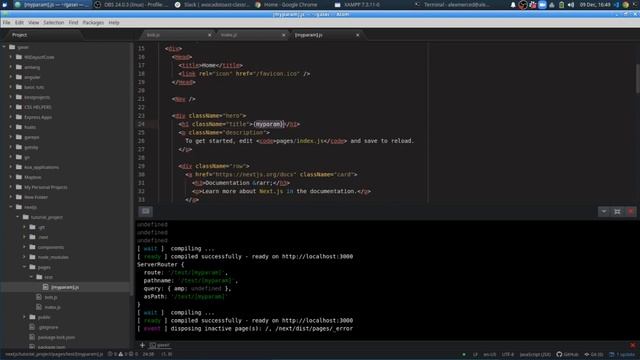Click the Mapbox folder icon
640x360 pixels.
click(x=19, y=177)
